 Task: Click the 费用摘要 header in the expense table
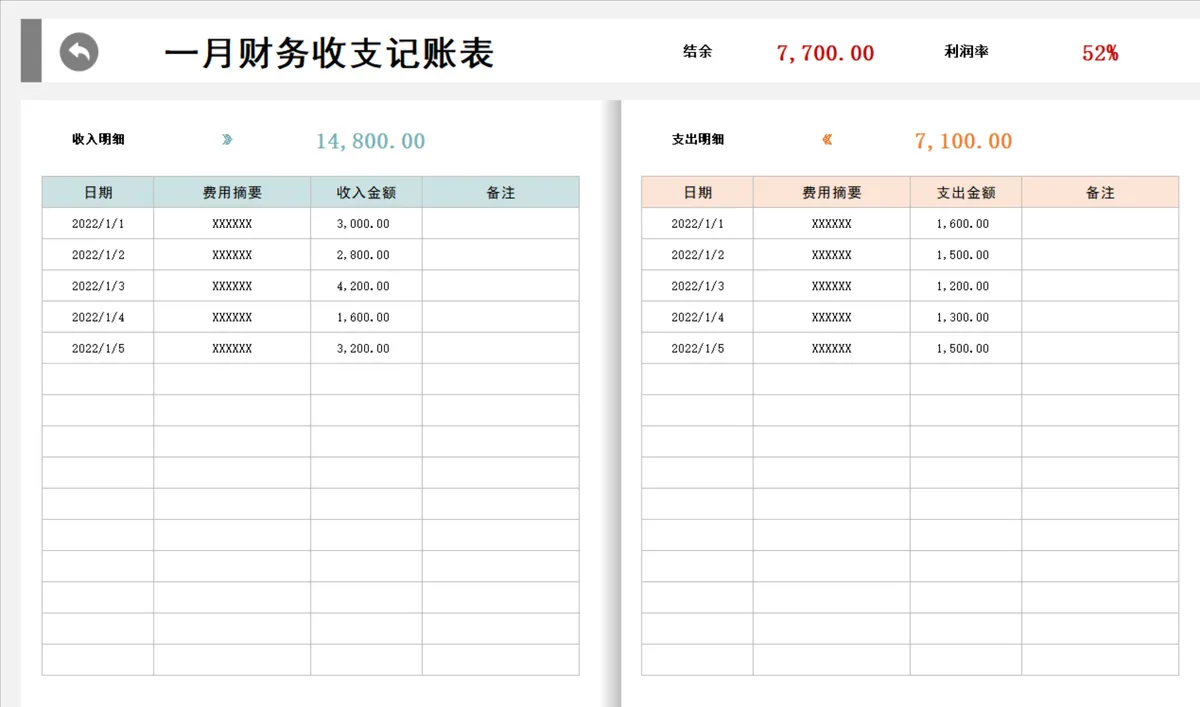(831, 192)
